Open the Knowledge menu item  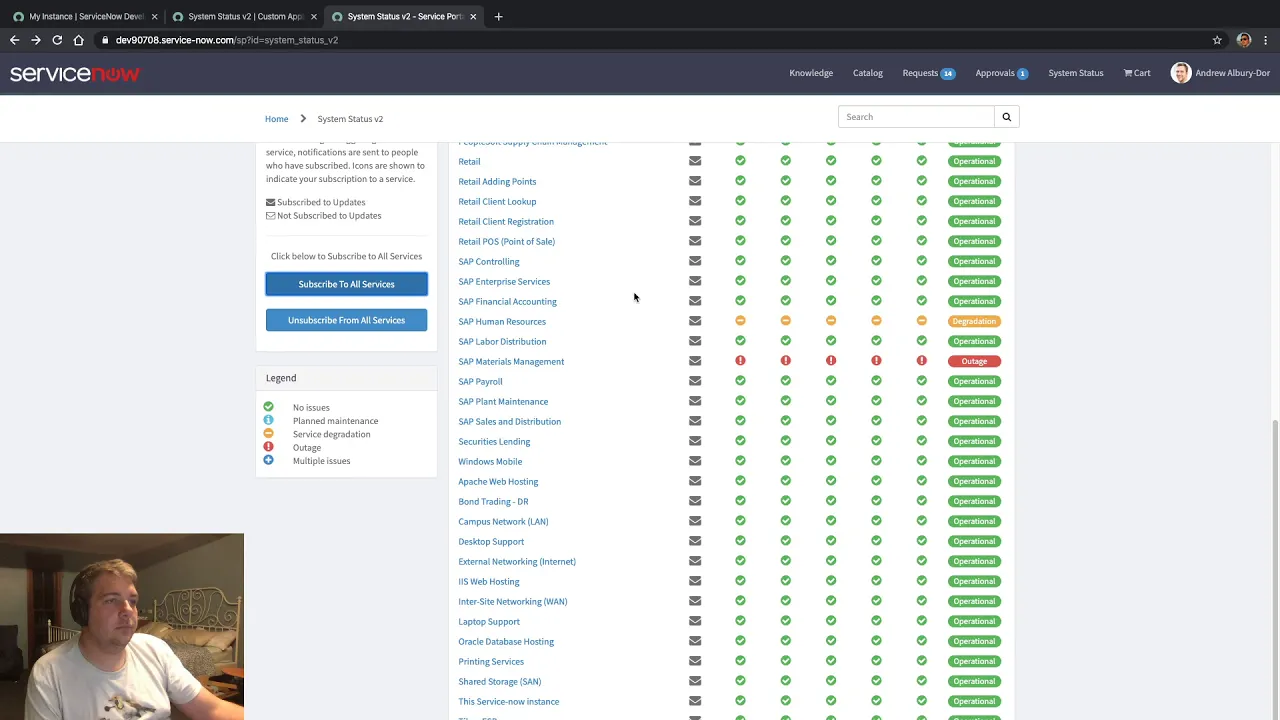click(811, 72)
